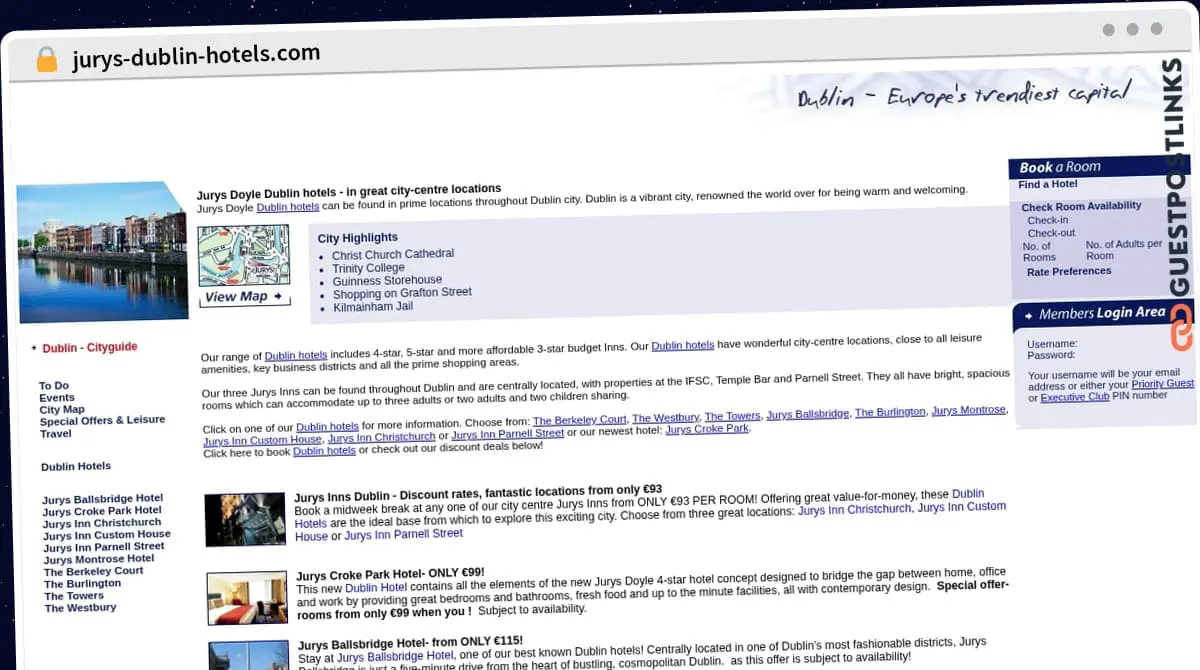
Task: Click the Guinness Storehouse highlight text
Action: click(387, 280)
